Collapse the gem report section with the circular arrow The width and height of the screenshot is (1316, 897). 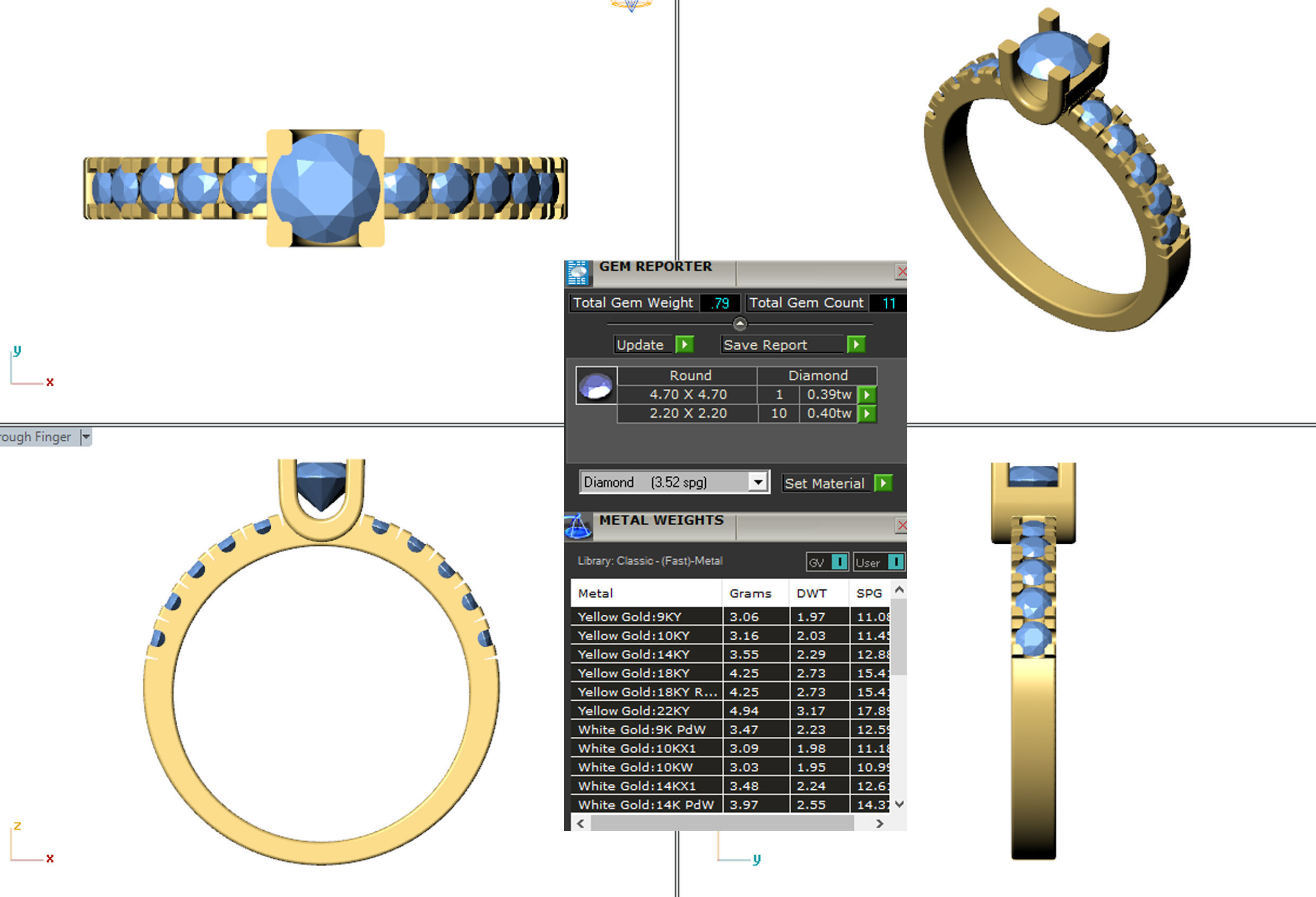pyautogui.click(x=740, y=324)
